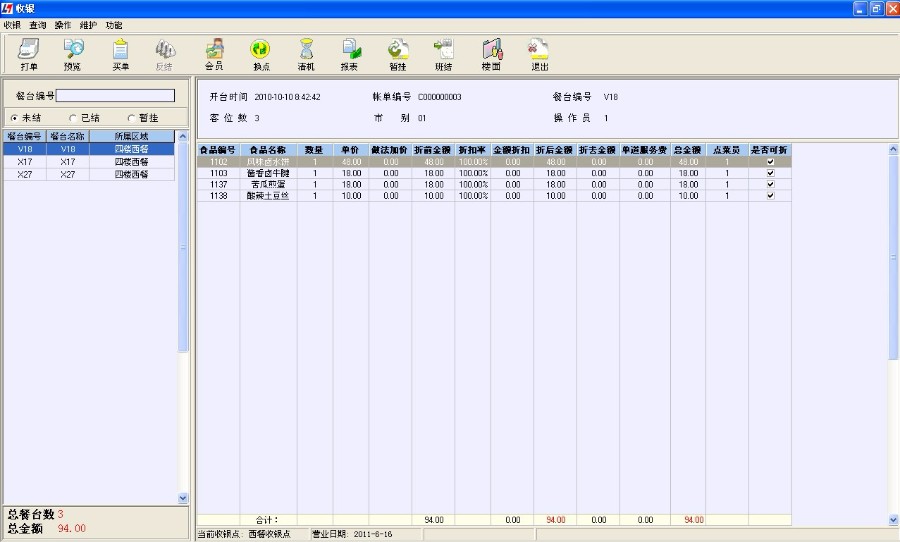The width and height of the screenshot is (900, 542).
Task: Click the bill number C000000003 text
Action: pyautogui.click(x=440, y=97)
